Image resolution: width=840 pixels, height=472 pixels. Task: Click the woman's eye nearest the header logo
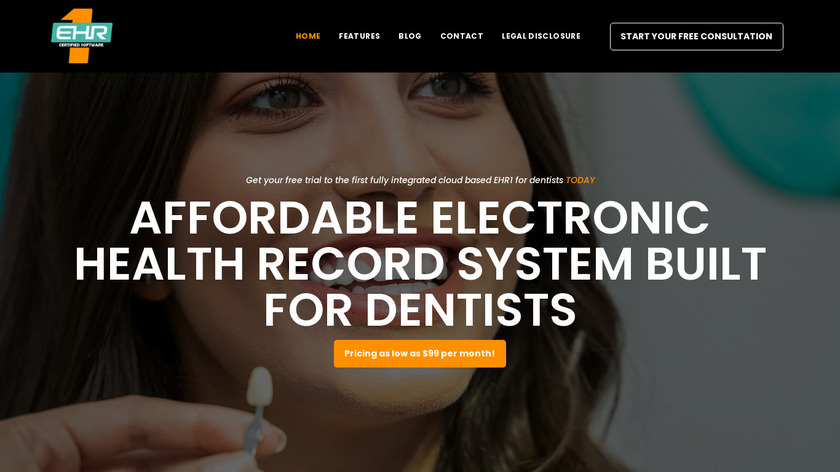click(x=279, y=96)
